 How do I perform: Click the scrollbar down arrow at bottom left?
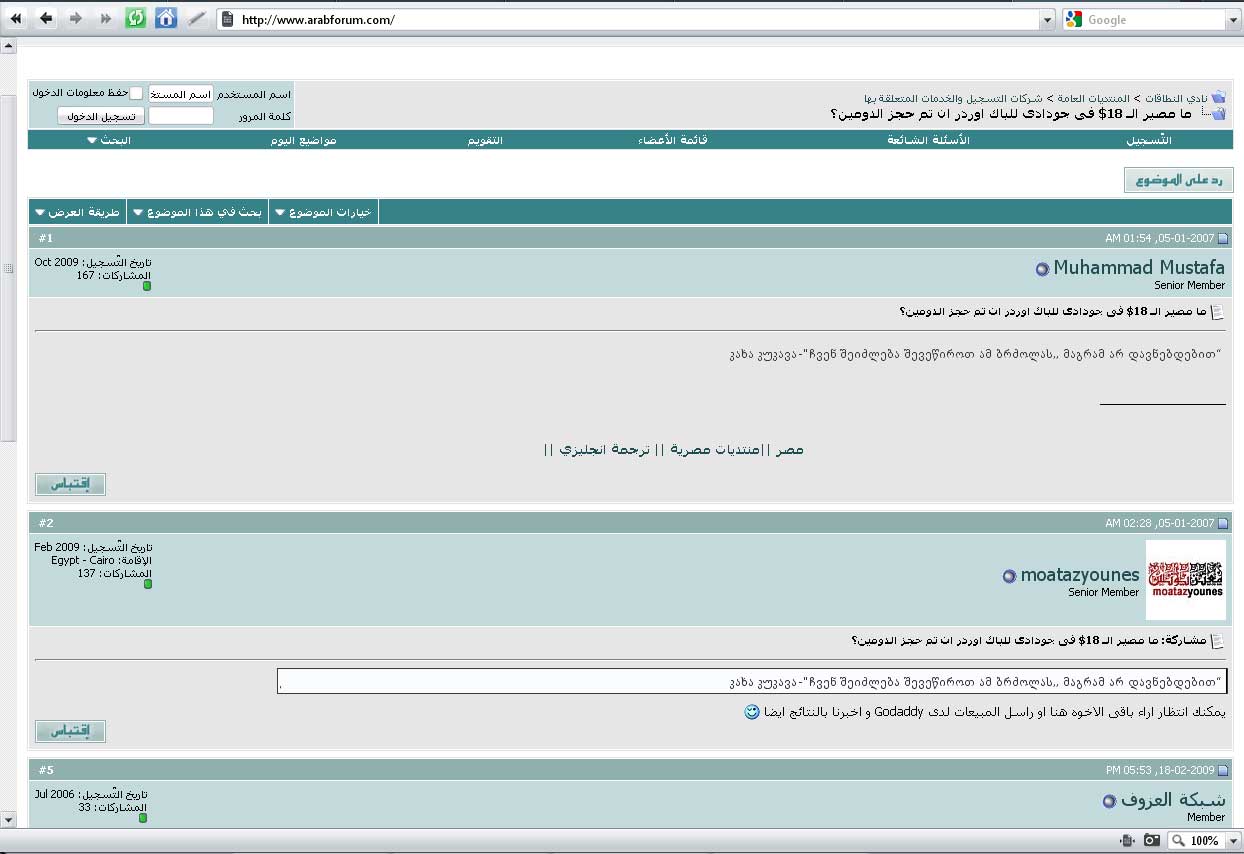point(8,820)
